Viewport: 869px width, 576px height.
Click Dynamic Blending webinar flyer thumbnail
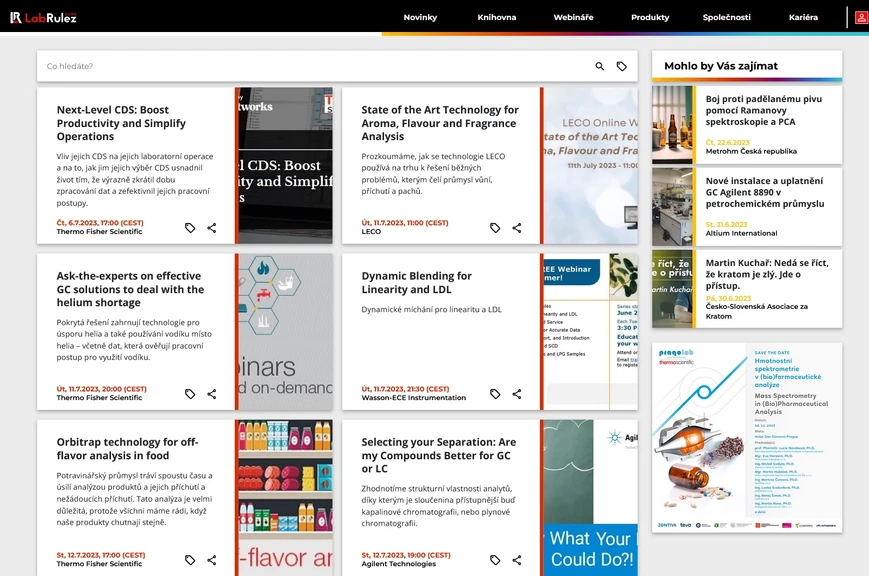point(590,332)
